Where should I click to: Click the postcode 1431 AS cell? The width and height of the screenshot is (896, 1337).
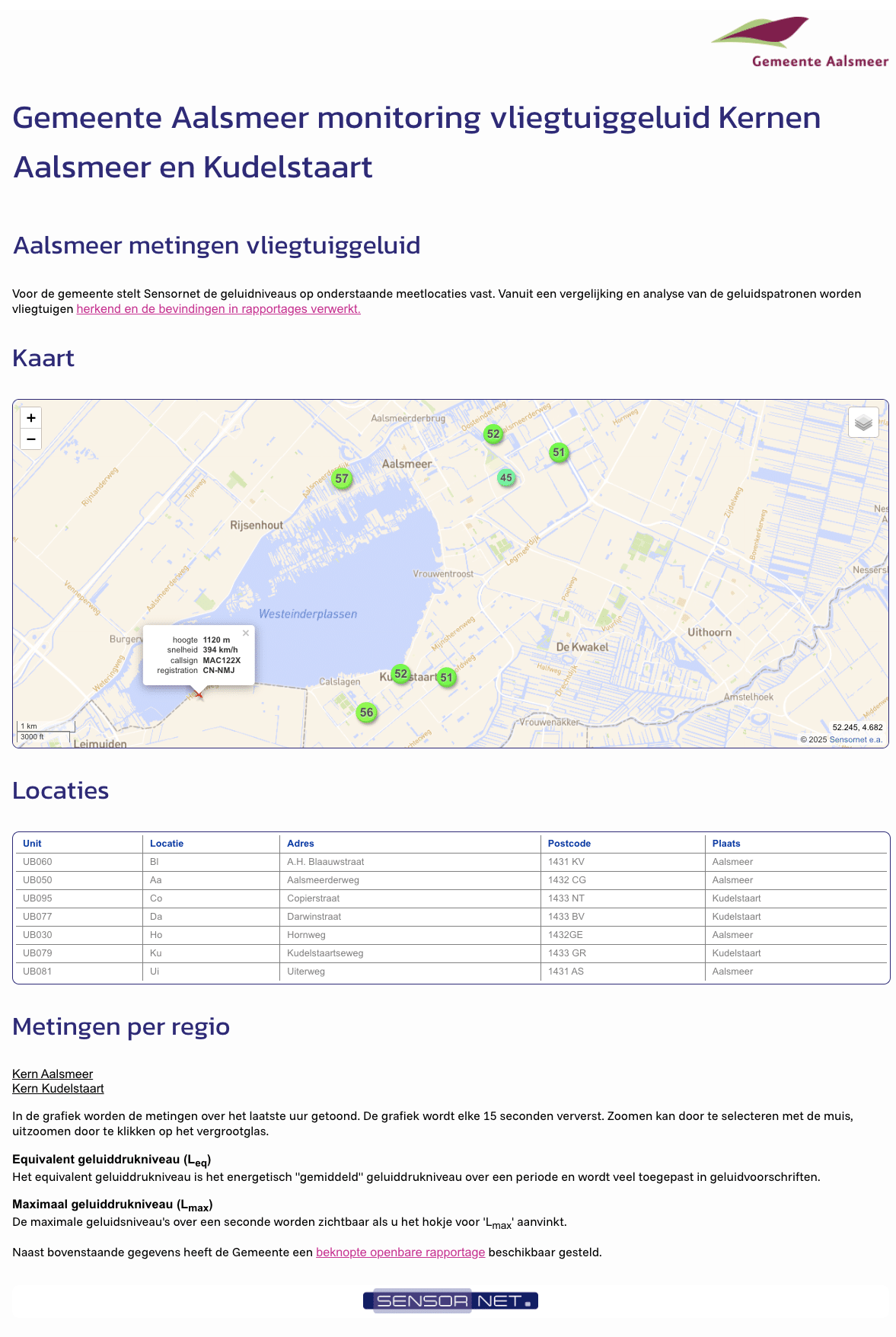[623, 972]
